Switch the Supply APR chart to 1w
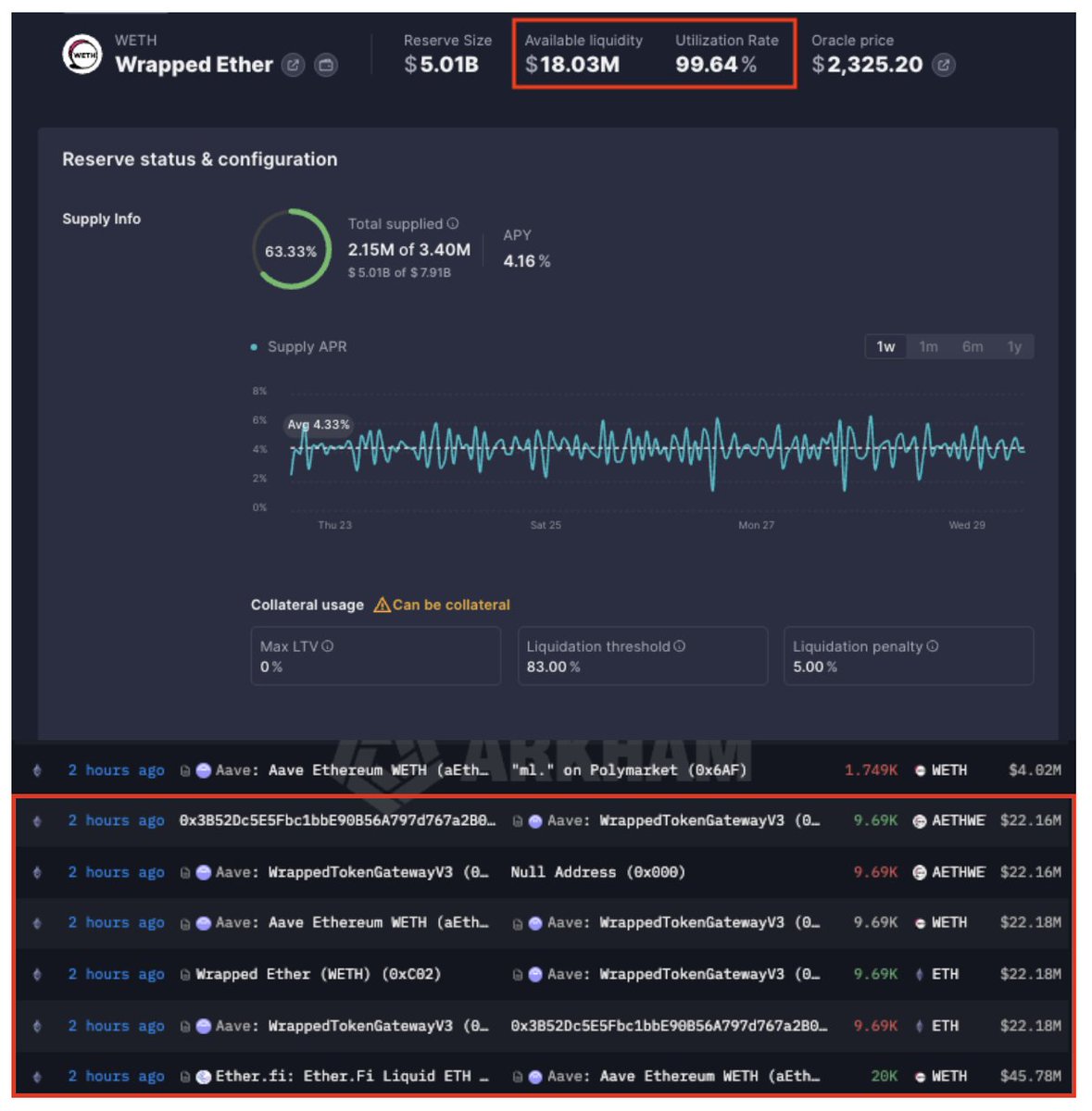The height and width of the screenshot is (1111, 1092). 886,346
